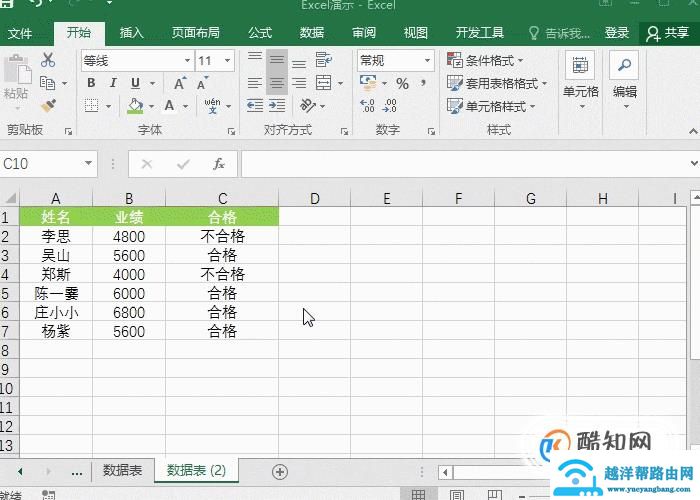The image size is (700, 500).
Task: Switch to the 插入 Insert tab
Action: (x=132, y=33)
